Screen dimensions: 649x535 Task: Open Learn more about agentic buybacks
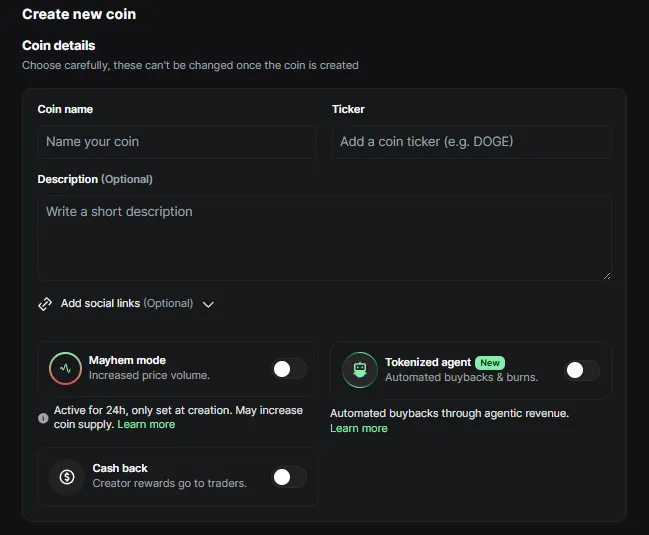point(359,428)
